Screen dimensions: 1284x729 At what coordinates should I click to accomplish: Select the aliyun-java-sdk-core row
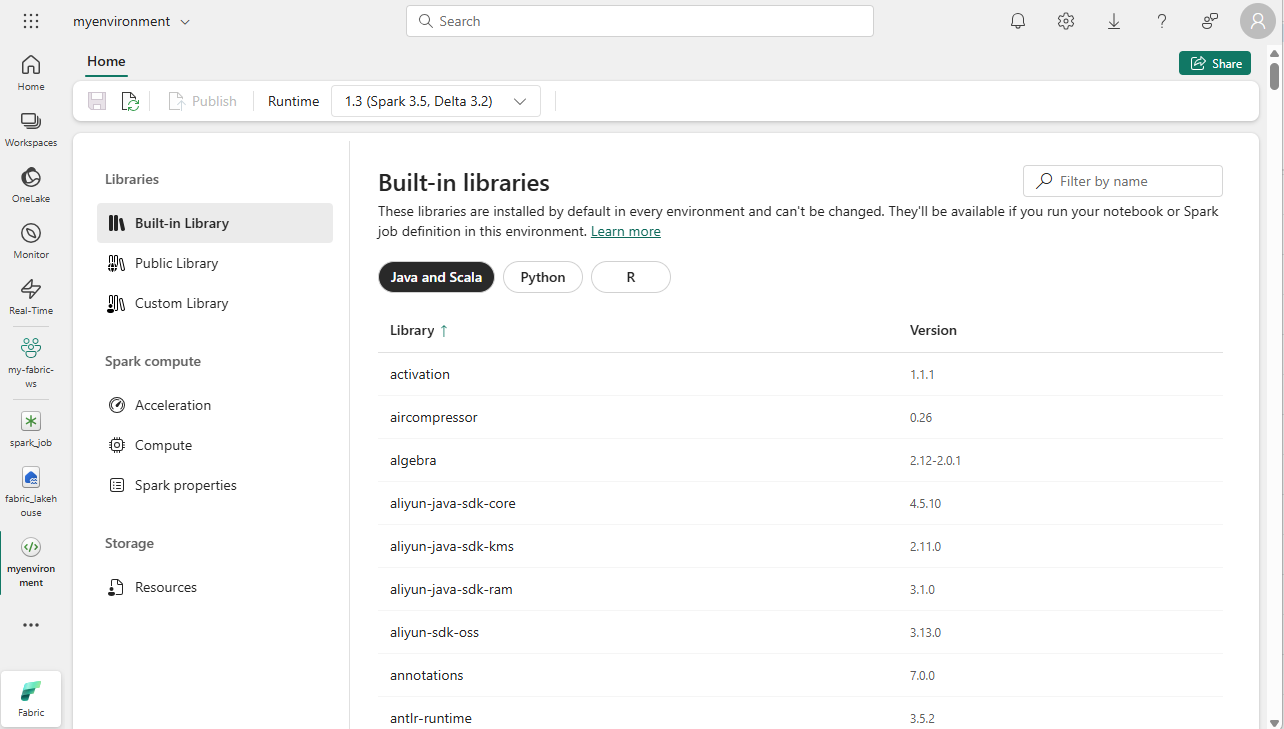(x=800, y=503)
